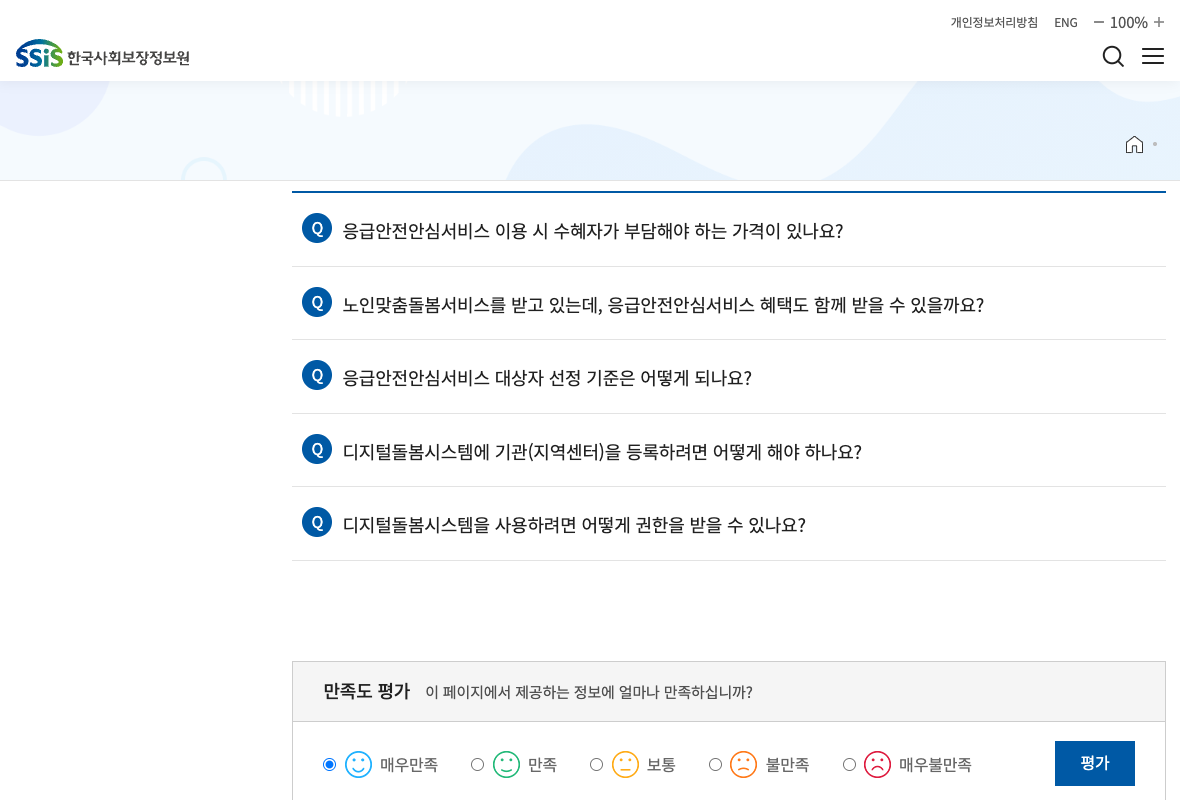Select the 보통 radio button

(x=596, y=765)
